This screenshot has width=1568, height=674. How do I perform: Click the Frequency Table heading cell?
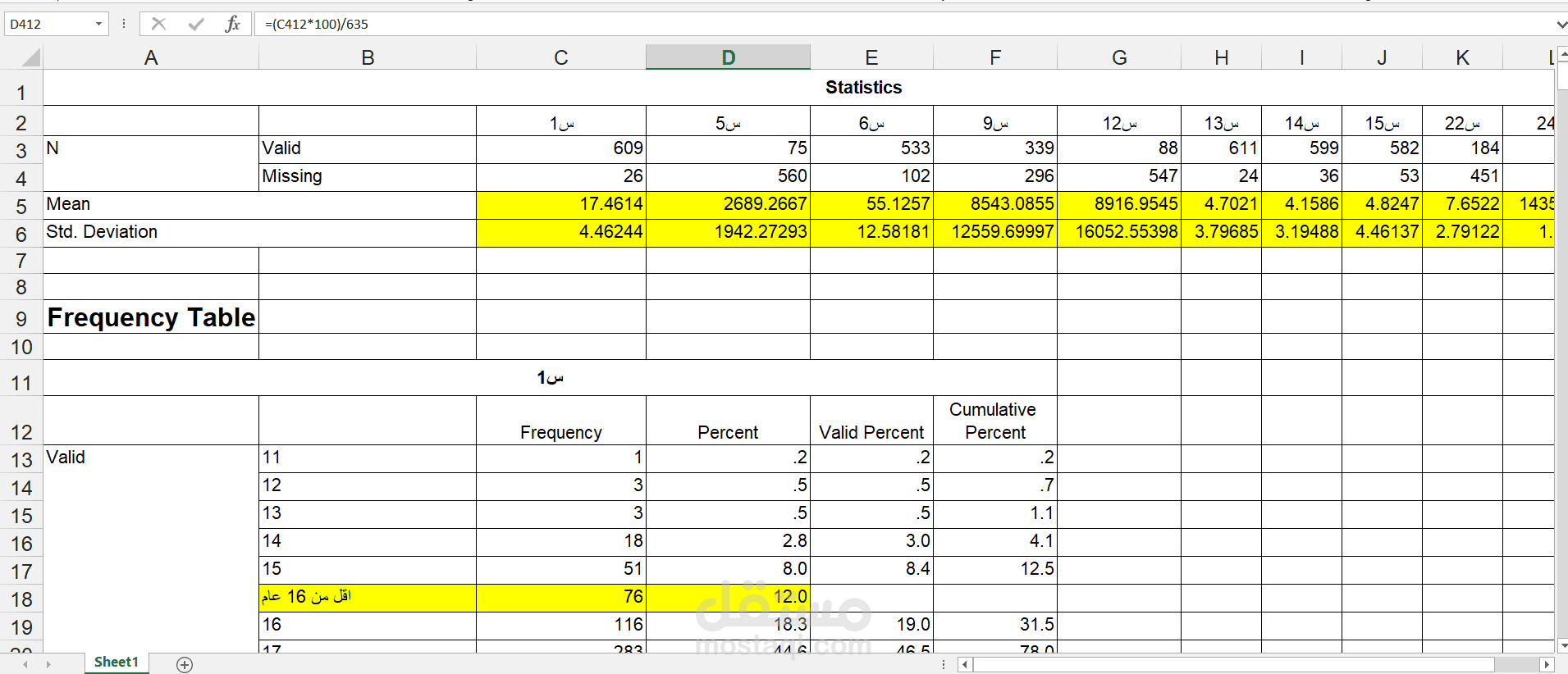[x=151, y=317]
